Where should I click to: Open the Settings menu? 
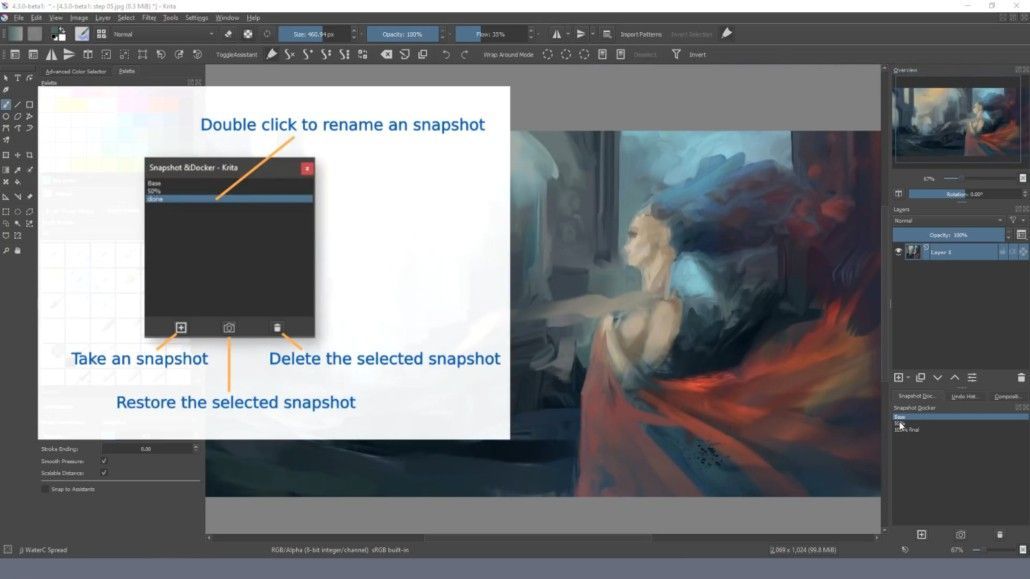point(196,18)
